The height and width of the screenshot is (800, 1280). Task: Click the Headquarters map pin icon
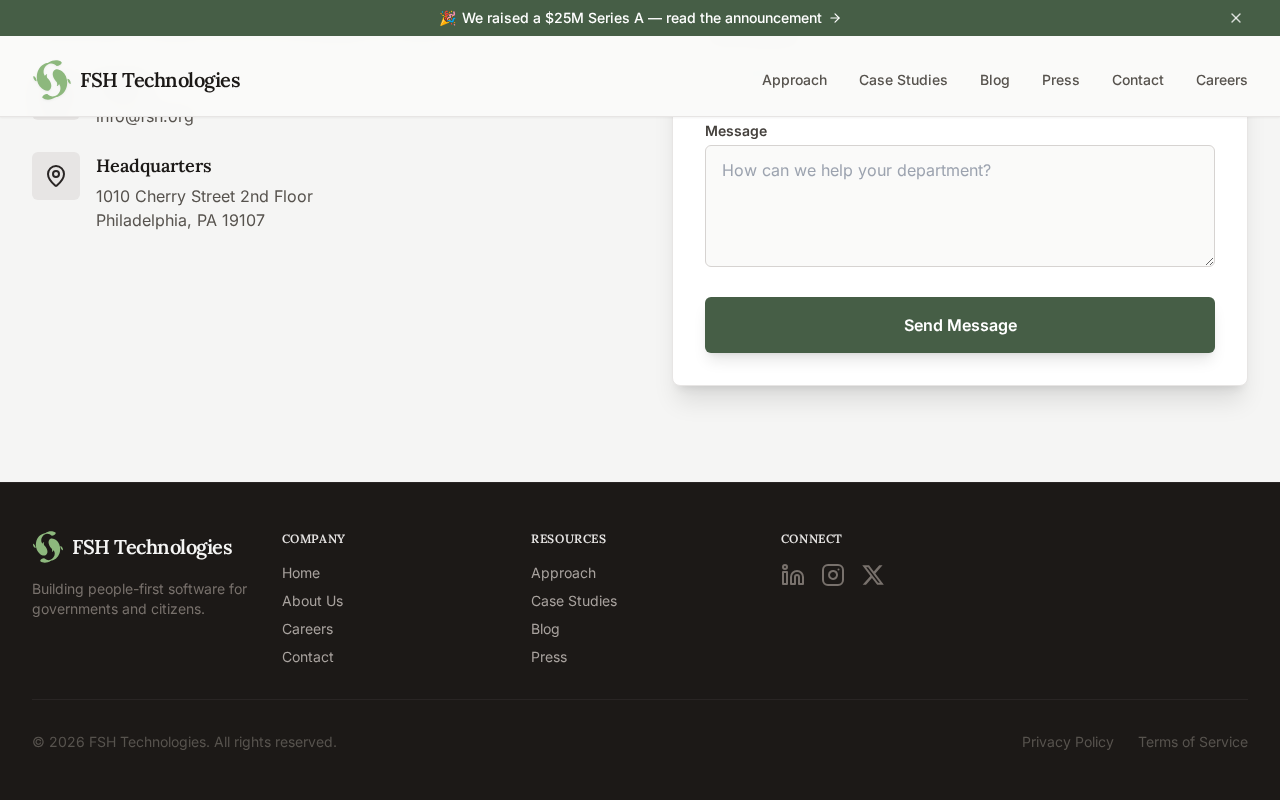[56, 176]
